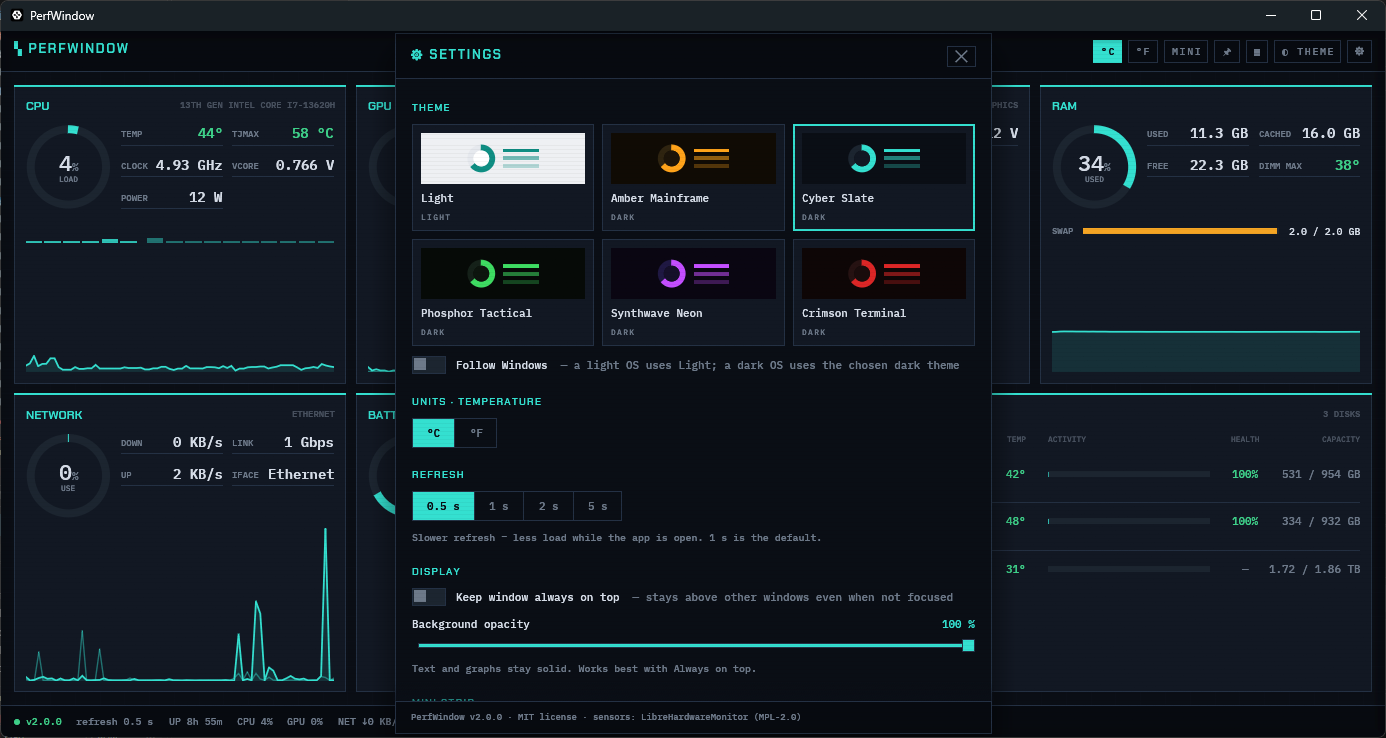
Task: Click the network LINK value 1 Gbps
Action: coord(309,442)
